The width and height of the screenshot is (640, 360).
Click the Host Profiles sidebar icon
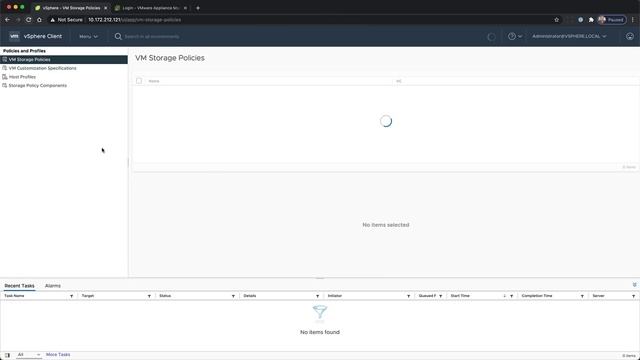pyautogui.click(x=5, y=77)
